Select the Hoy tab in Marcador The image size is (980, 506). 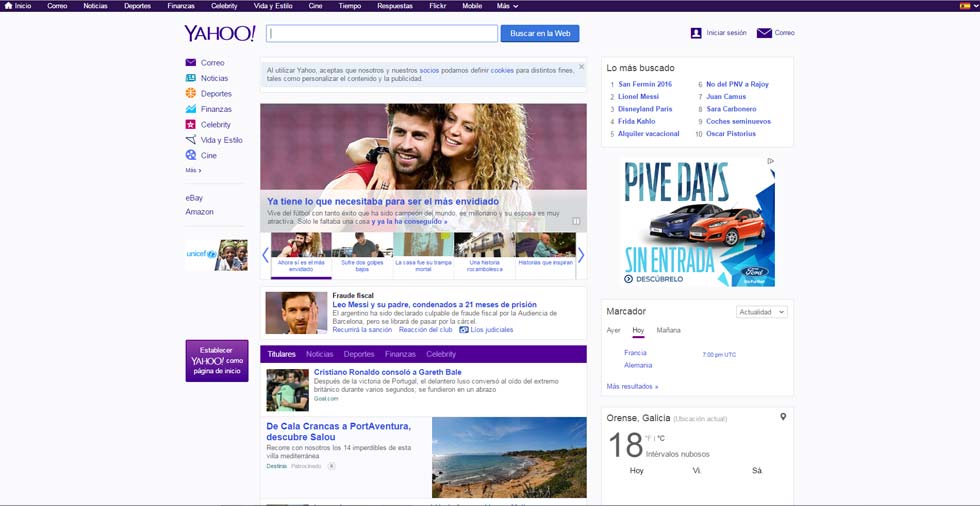(x=638, y=330)
